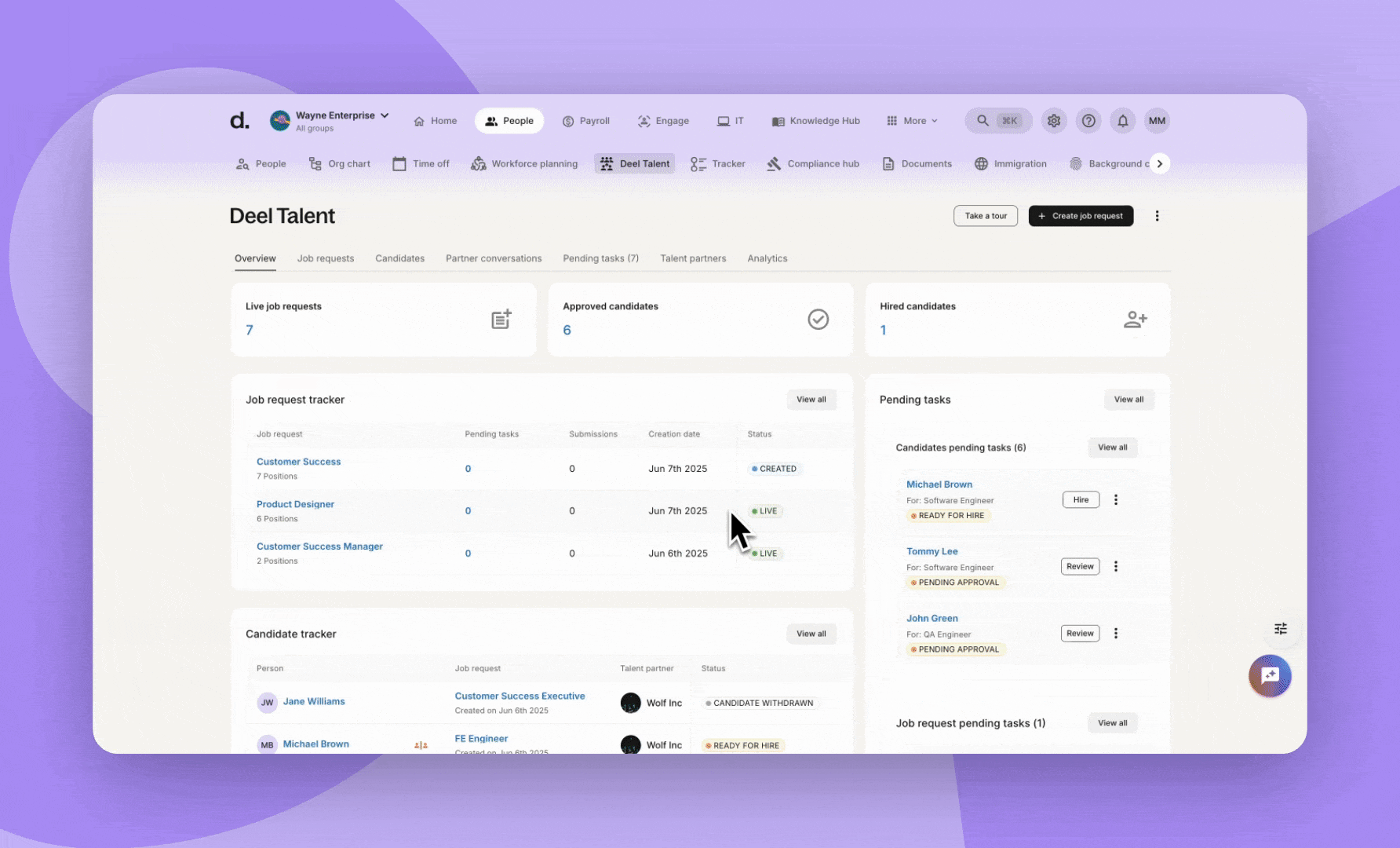1400x848 pixels.
Task: Click the MB avatar for Michael Brown
Action: click(267, 744)
